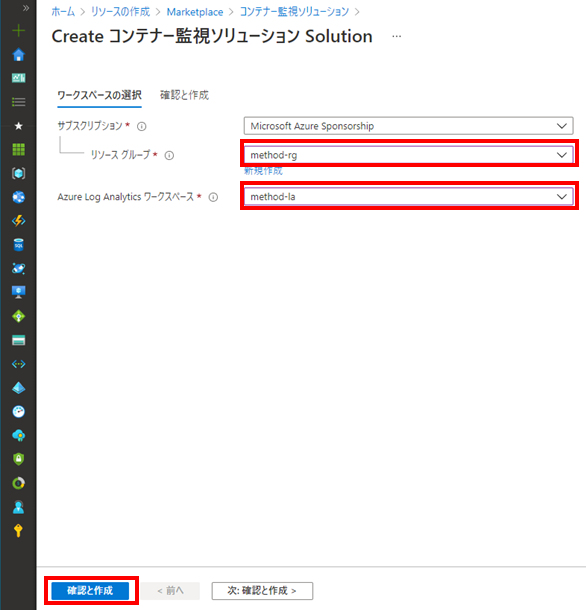Switch to 確認と作成 tab
This screenshot has width=586, height=610.
pyautogui.click(x=184, y=95)
